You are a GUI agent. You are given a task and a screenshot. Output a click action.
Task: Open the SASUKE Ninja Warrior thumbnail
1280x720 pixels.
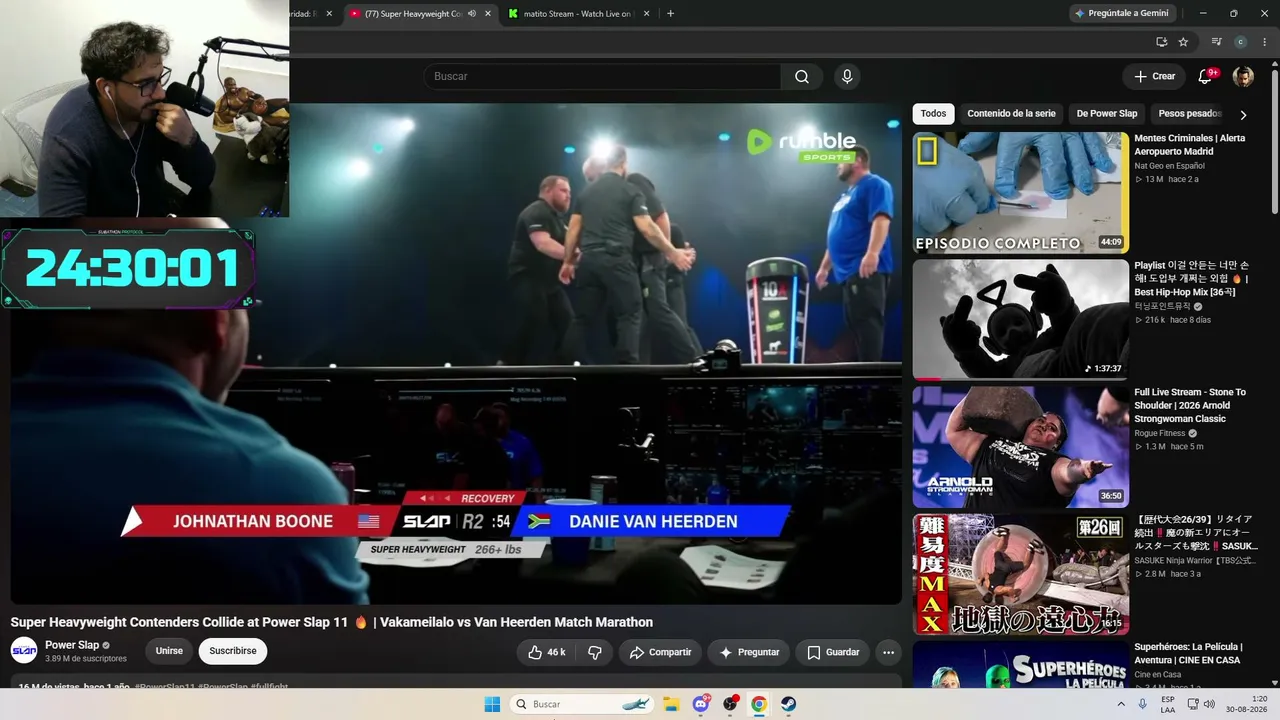[1020, 574]
